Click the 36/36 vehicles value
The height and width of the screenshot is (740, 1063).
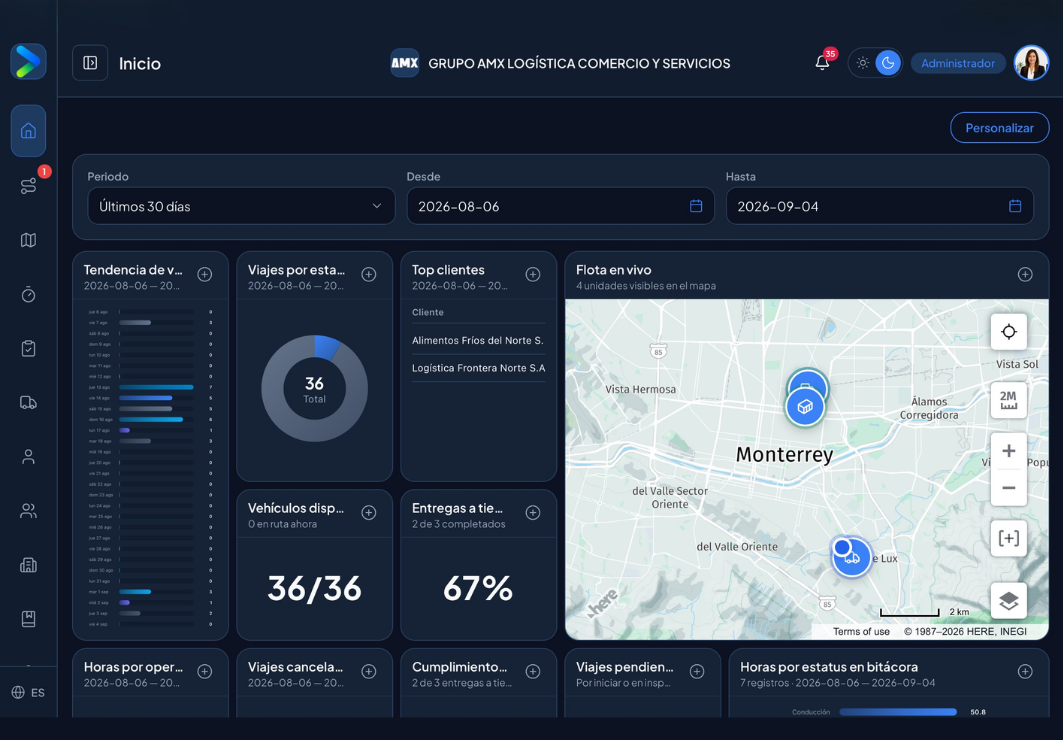(315, 588)
